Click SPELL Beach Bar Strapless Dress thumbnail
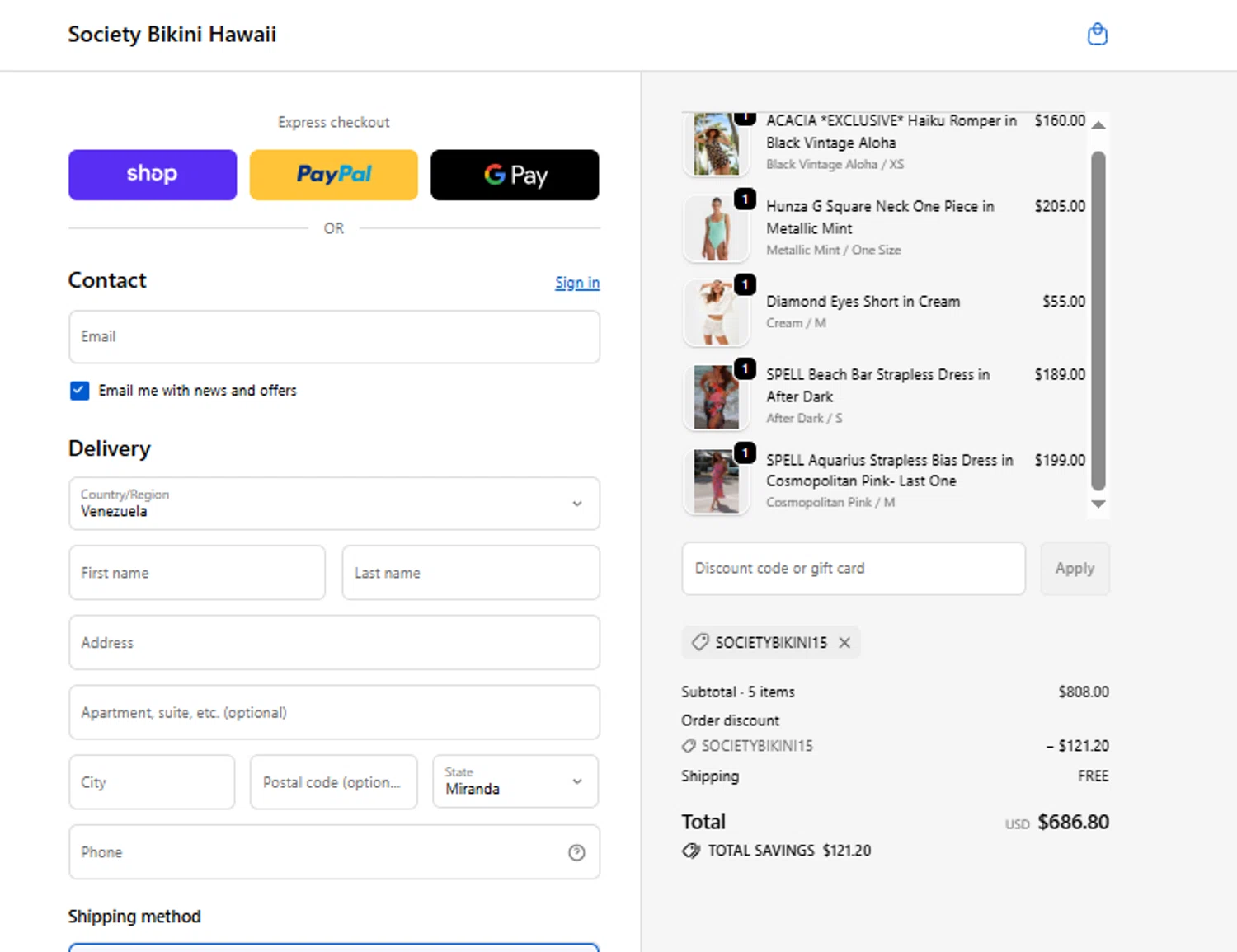The image size is (1237, 952). 716,396
